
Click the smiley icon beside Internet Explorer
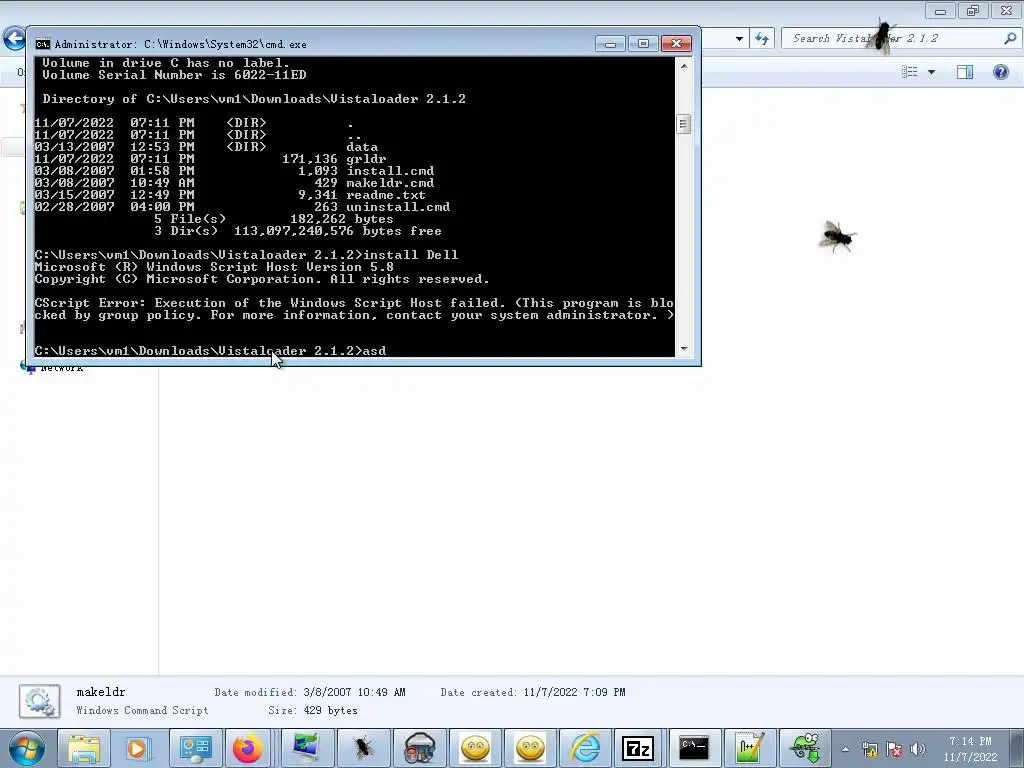(x=530, y=748)
